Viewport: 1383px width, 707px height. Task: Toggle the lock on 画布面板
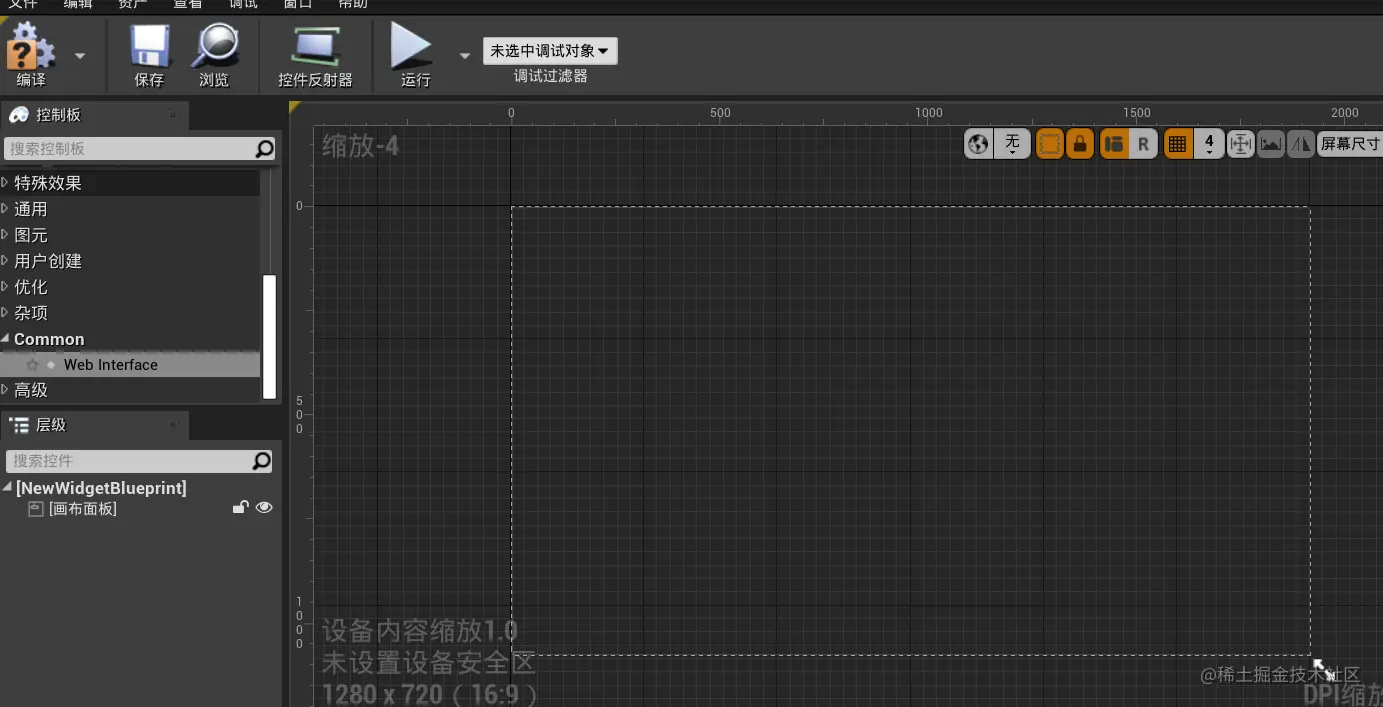coord(240,508)
